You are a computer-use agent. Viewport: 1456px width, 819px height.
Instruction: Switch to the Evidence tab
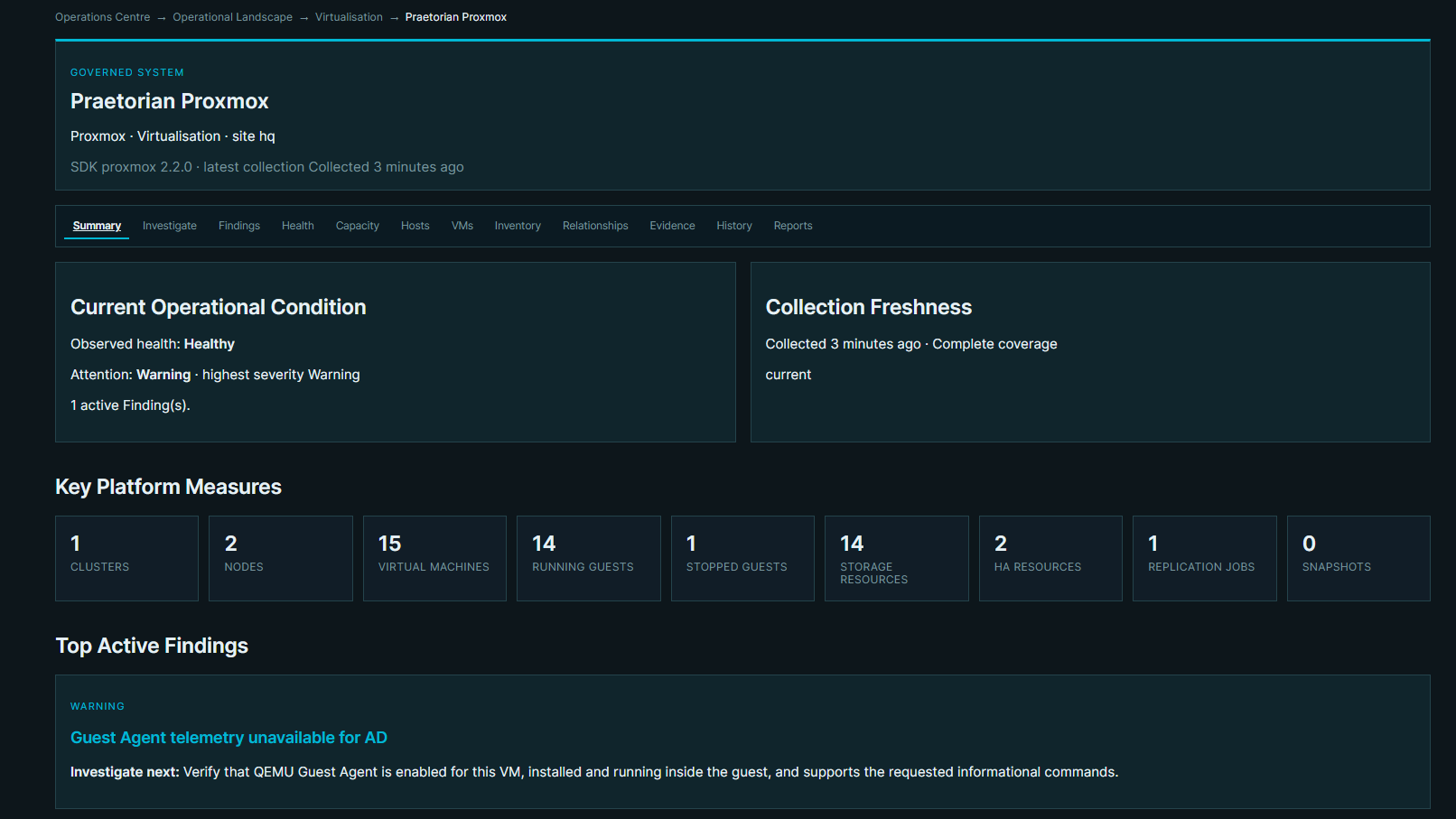pyautogui.click(x=672, y=226)
